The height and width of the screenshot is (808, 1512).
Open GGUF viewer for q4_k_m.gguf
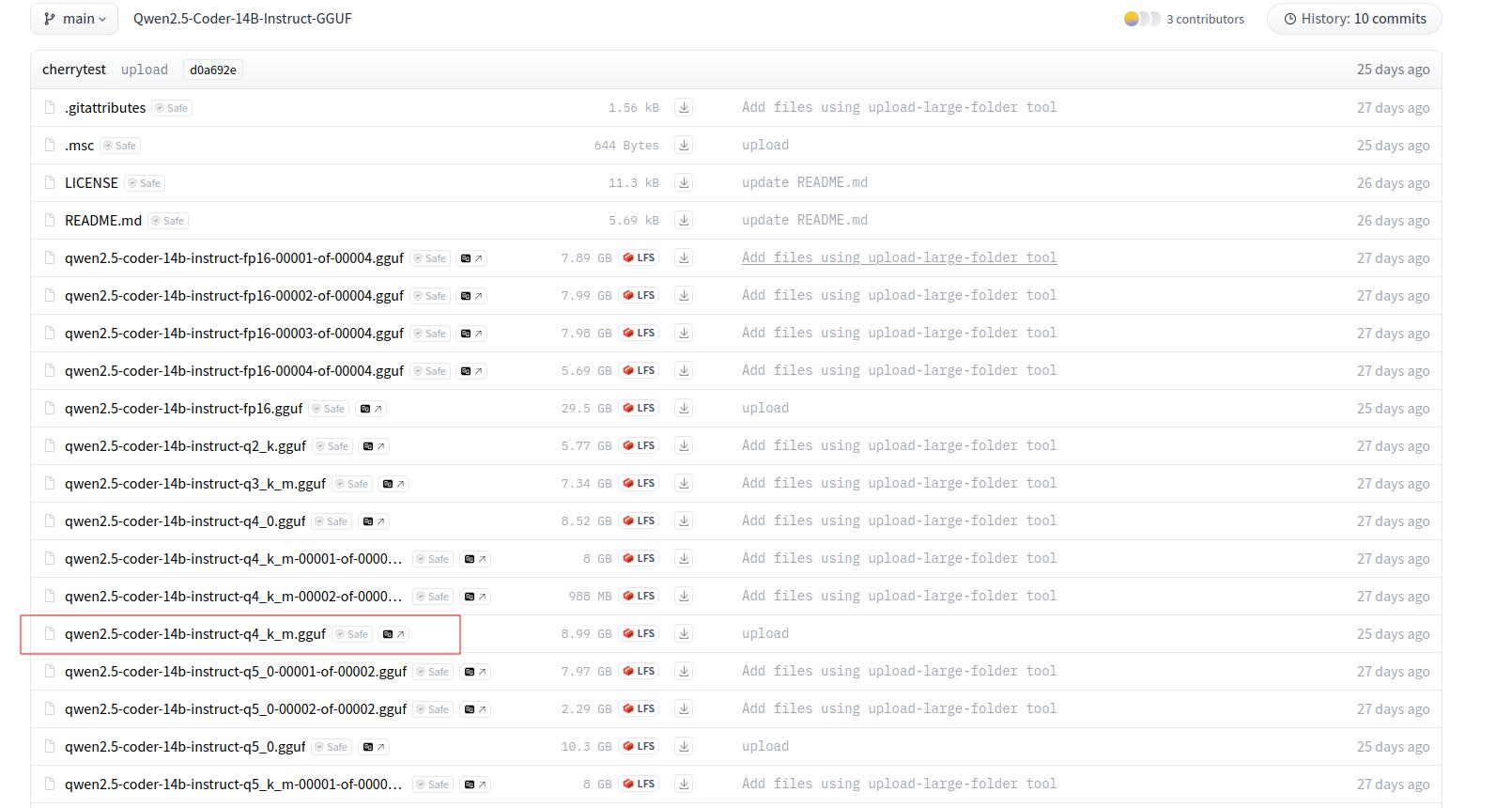tap(393, 634)
